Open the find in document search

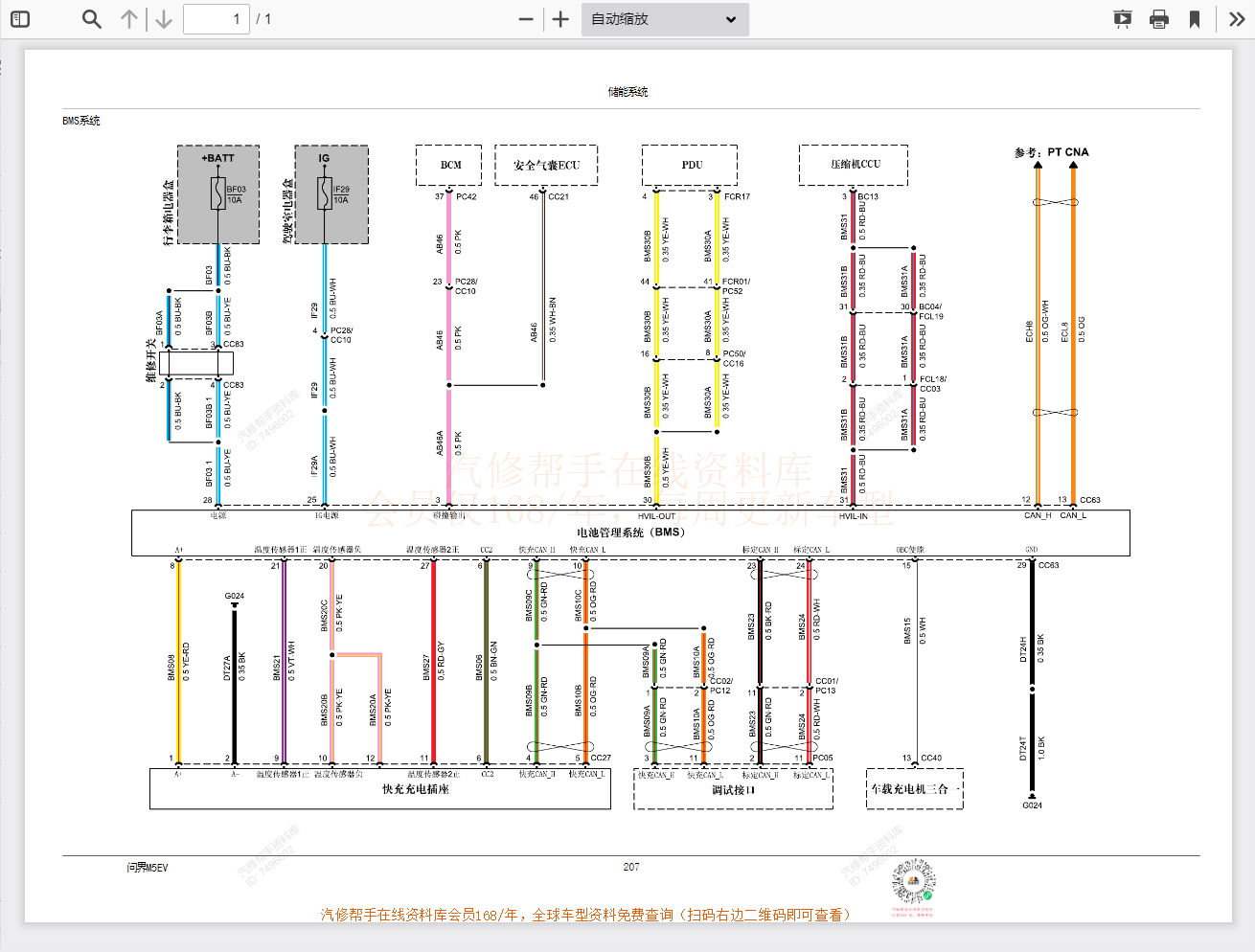(91, 19)
